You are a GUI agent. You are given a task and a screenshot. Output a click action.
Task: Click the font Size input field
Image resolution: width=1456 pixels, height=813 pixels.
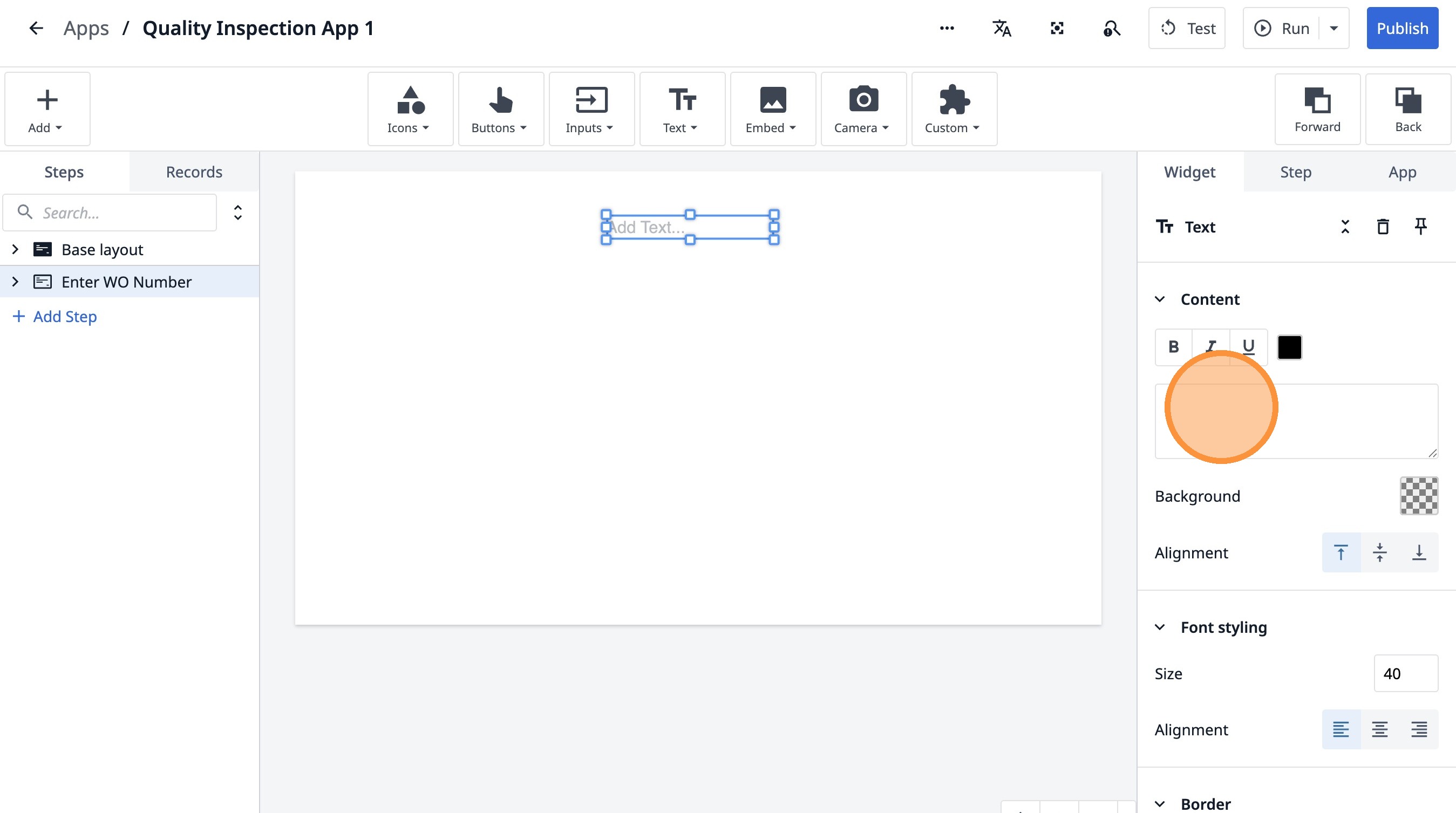1405,673
